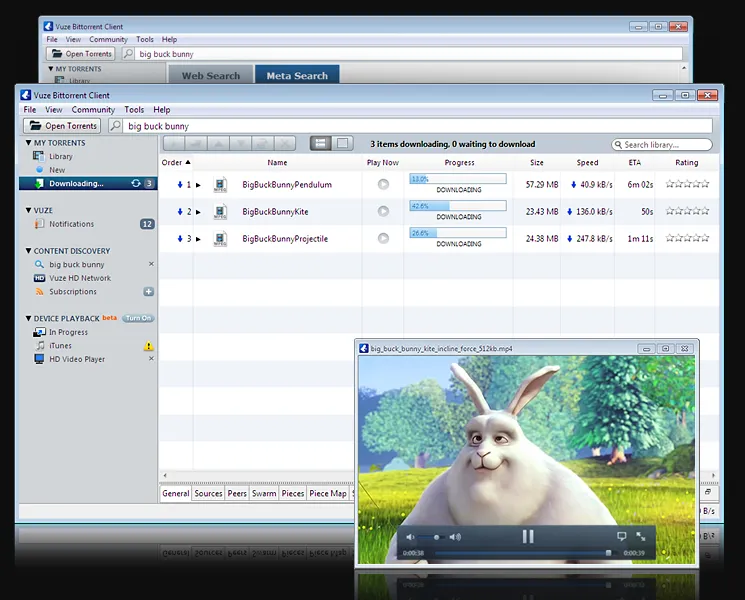The width and height of the screenshot is (745, 600).
Task: Open the View menu in front window
Action: 54,110
